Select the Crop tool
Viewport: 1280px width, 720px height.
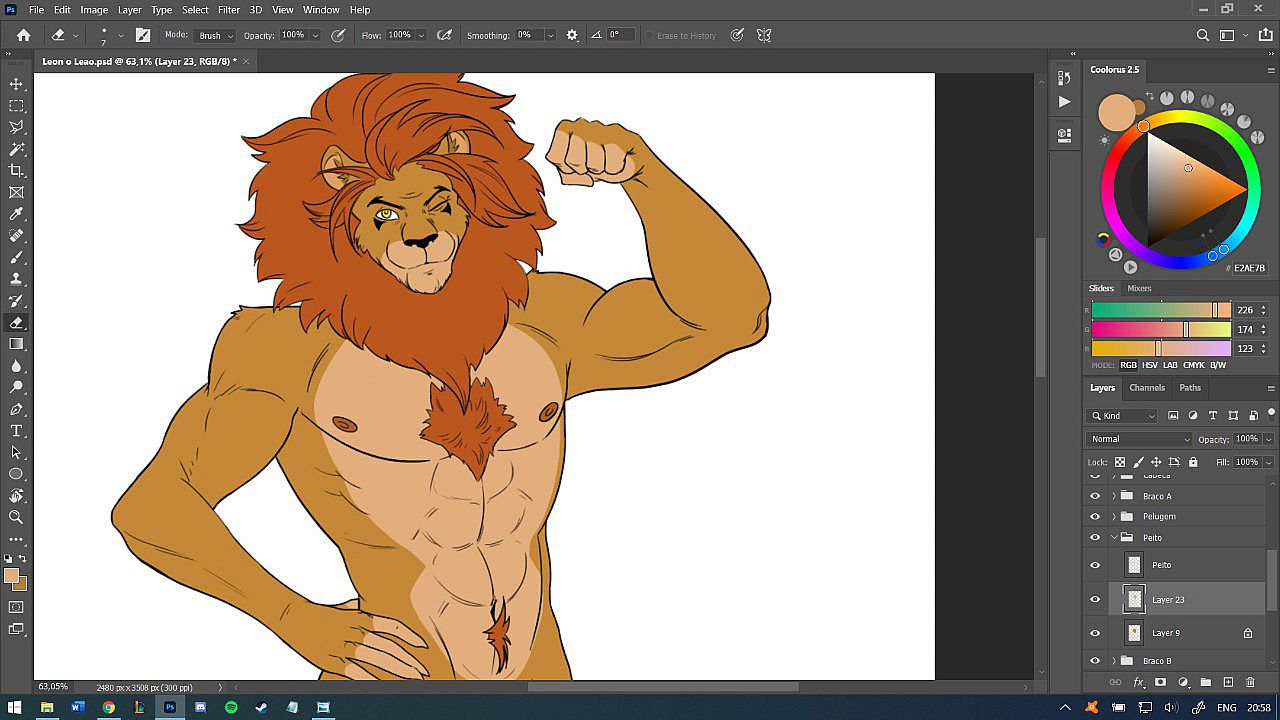click(16, 171)
